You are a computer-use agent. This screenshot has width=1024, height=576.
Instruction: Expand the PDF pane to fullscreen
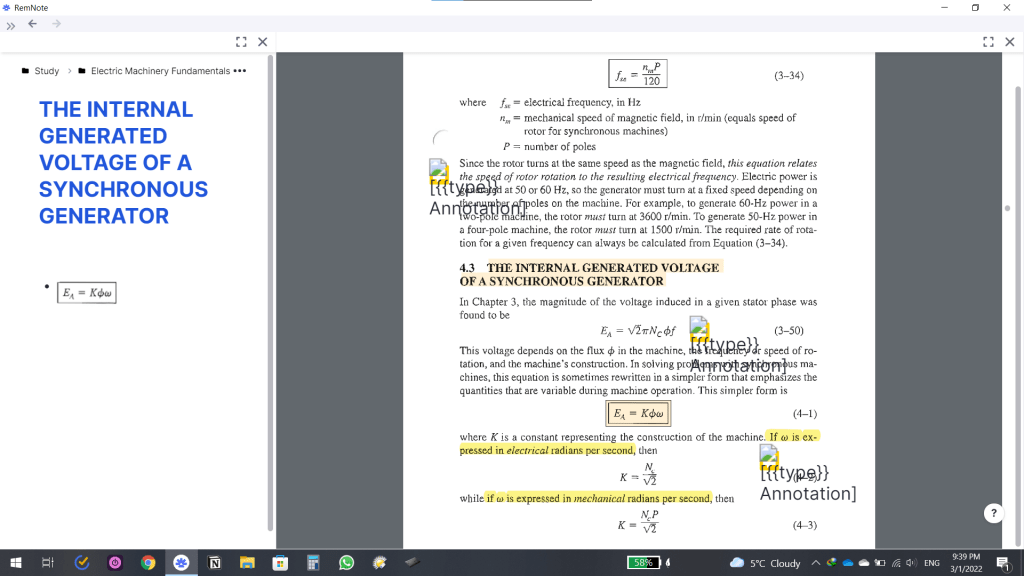(x=988, y=41)
